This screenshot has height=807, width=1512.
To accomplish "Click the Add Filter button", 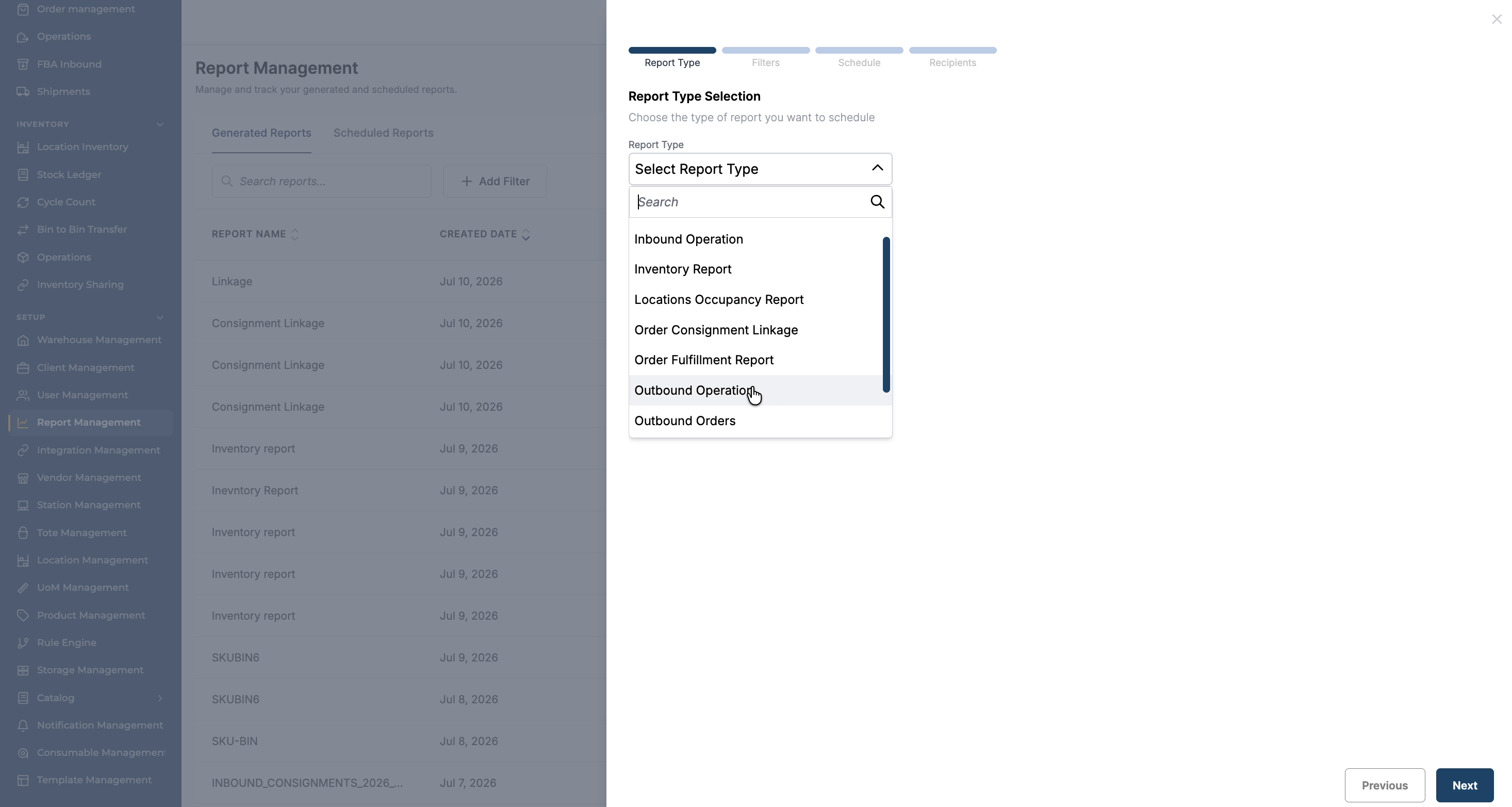I will click(495, 182).
